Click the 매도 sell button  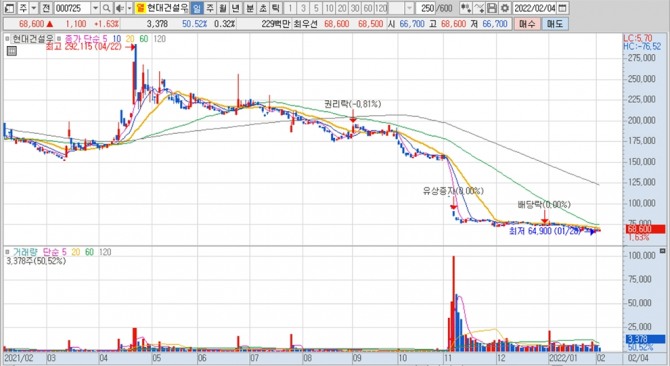[x=555, y=24]
